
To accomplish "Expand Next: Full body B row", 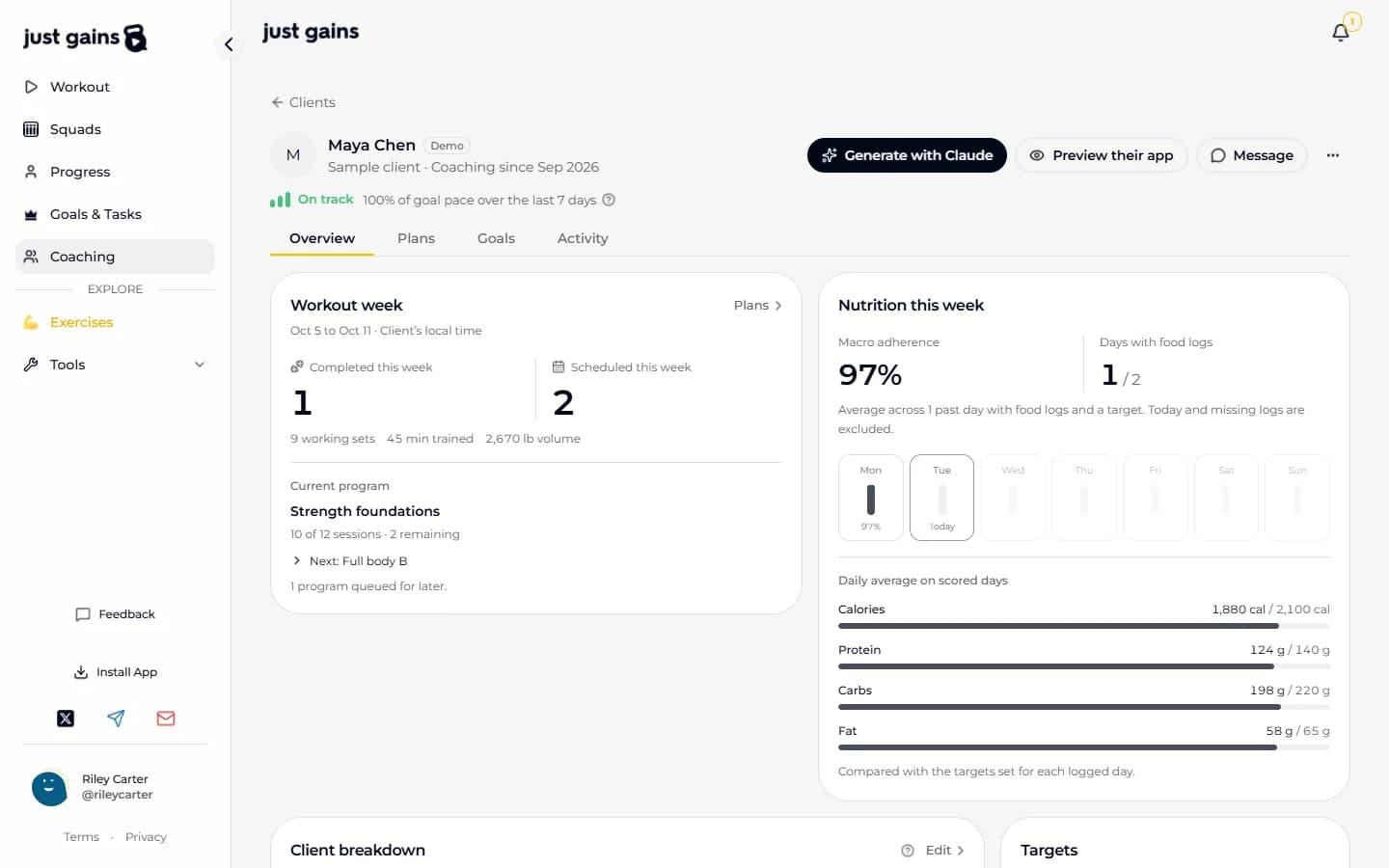I will 349,561.
